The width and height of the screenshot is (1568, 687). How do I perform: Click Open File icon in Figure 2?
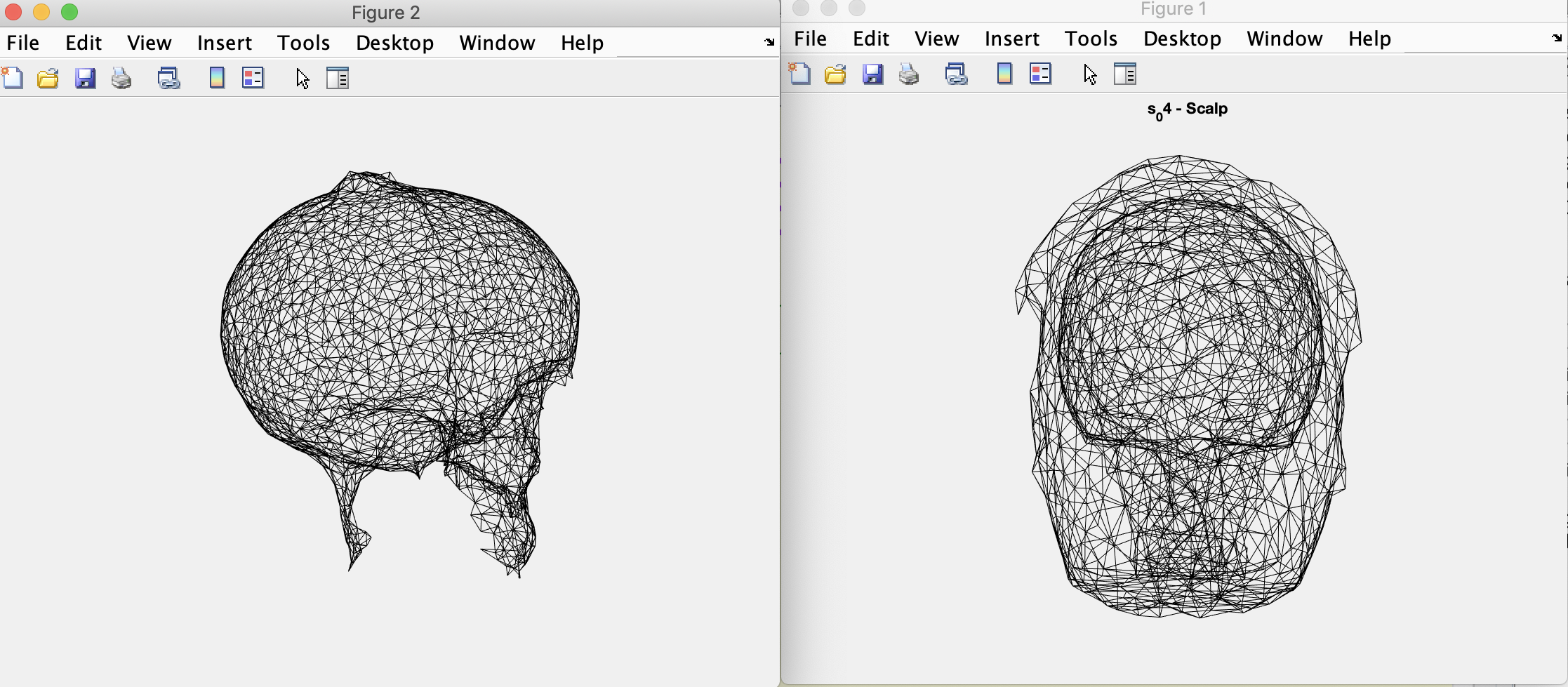[x=48, y=78]
